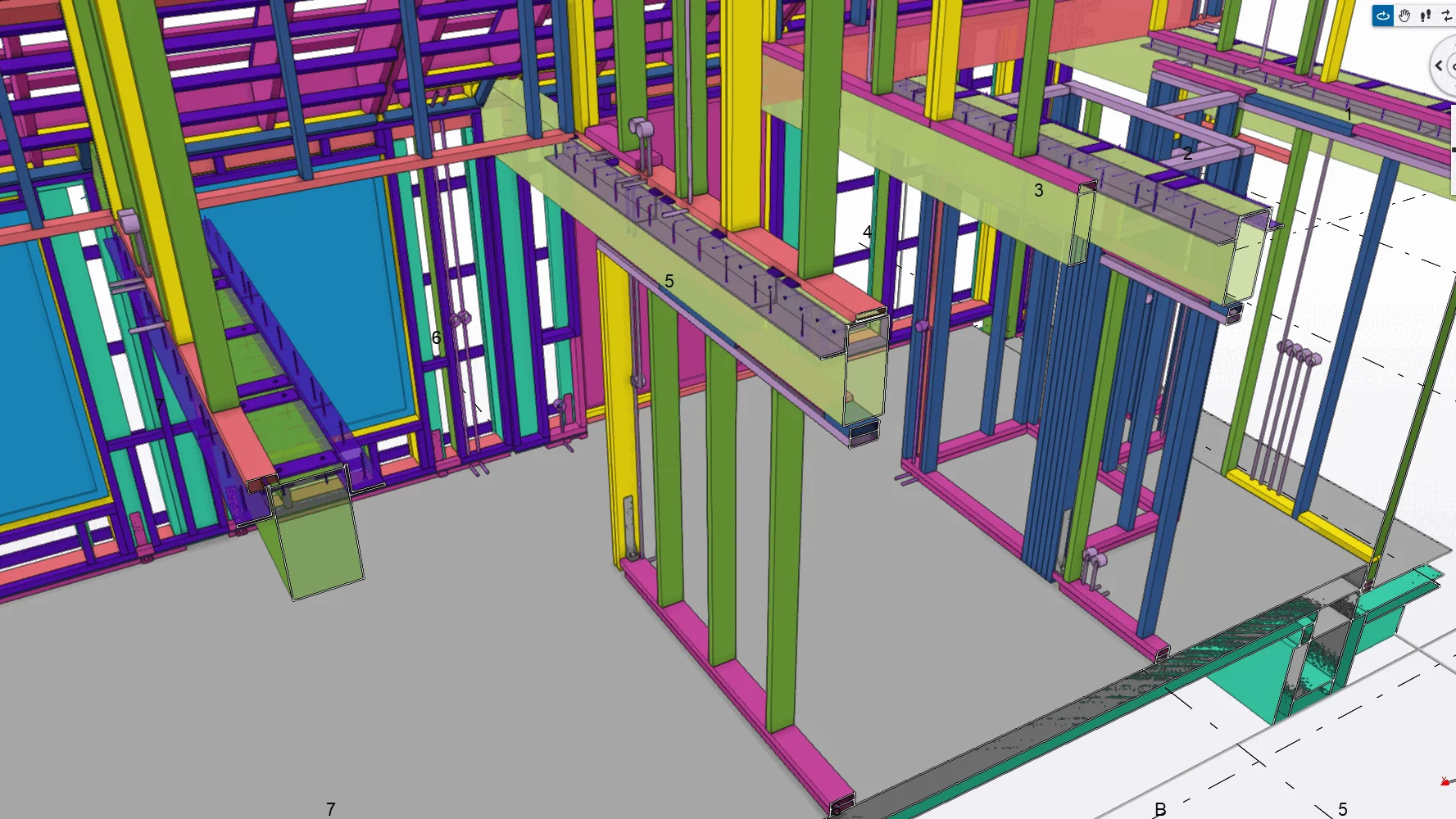Click the swap arrows navigation icon
The height and width of the screenshot is (819, 1456).
tap(1446, 16)
